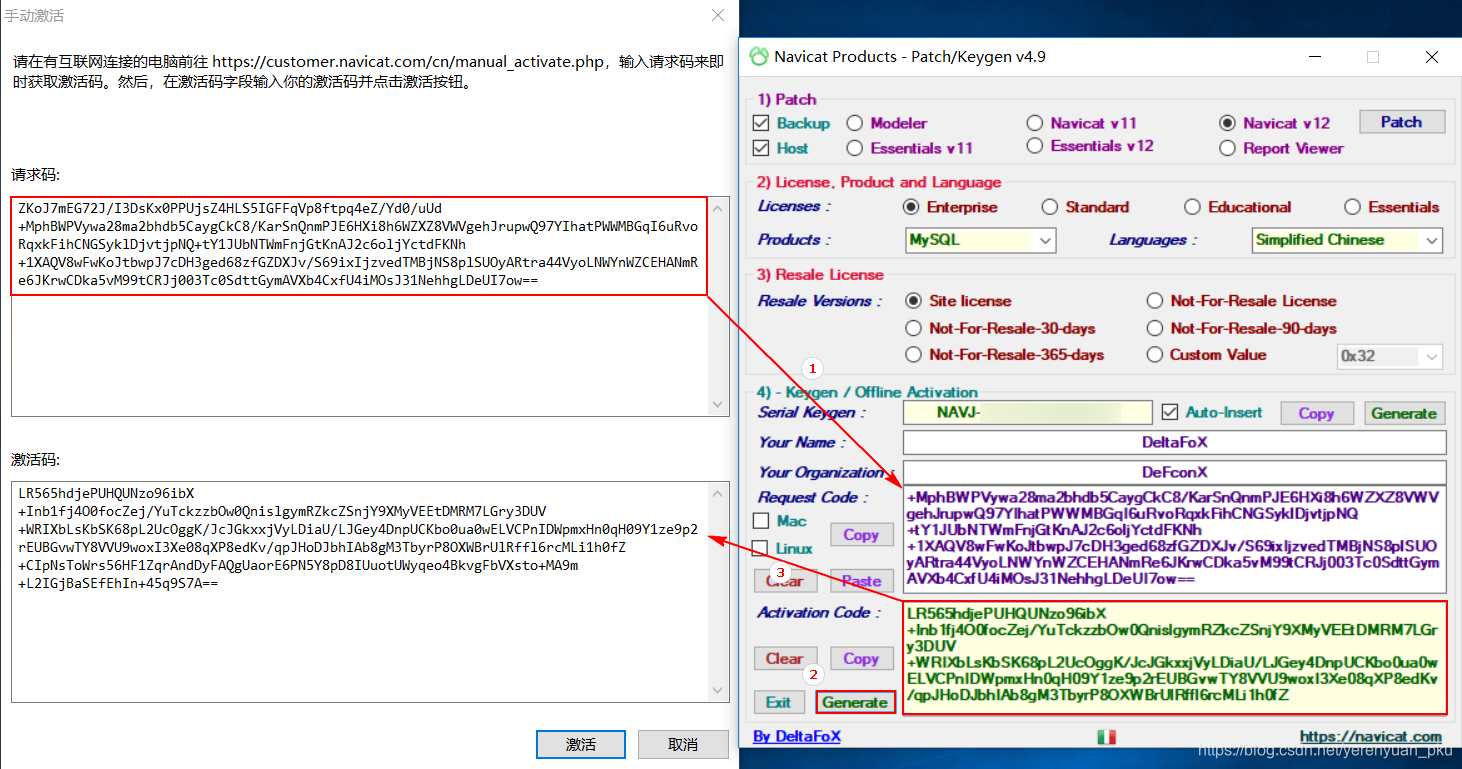Click the Your Name DeltaFoX field

(x=1174, y=442)
